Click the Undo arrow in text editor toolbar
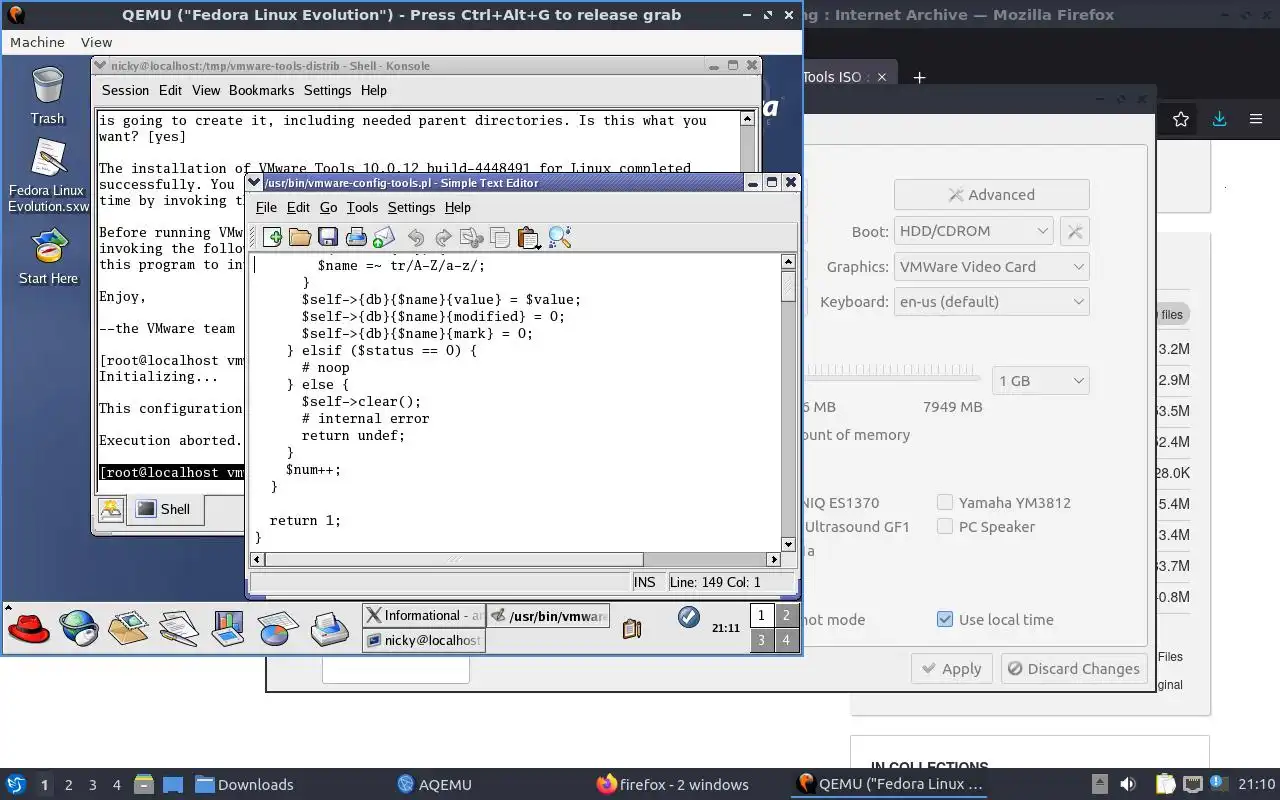The height and width of the screenshot is (800, 1280). pyautogui.click(x=416, y=237)
